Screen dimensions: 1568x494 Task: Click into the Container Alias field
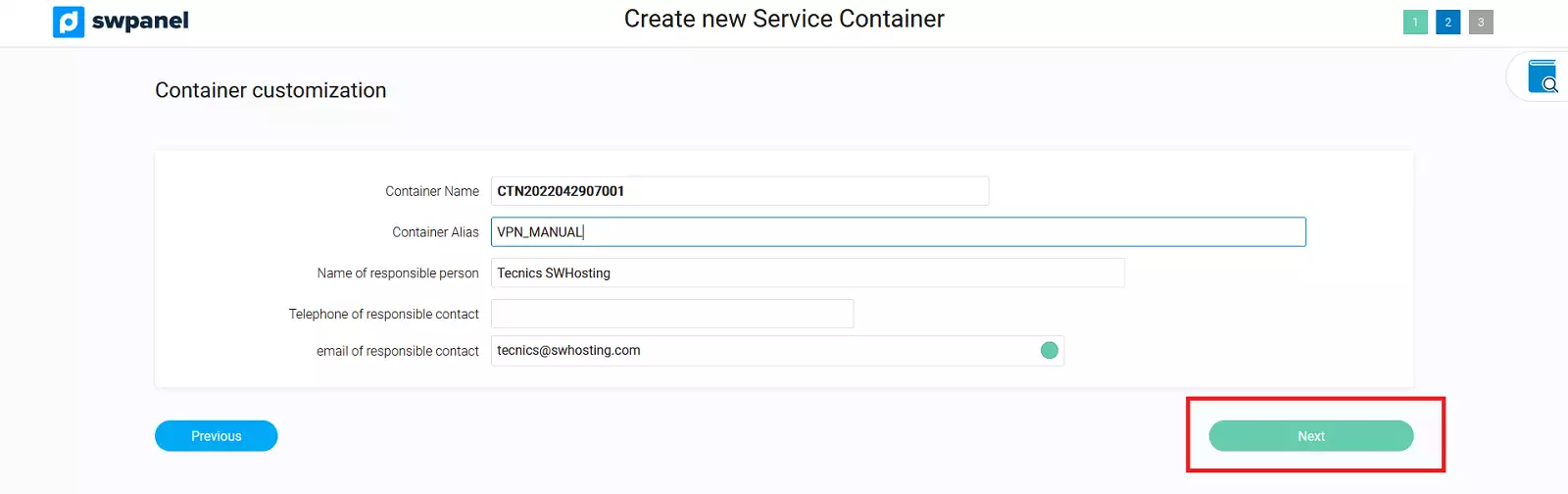[898, 232]
